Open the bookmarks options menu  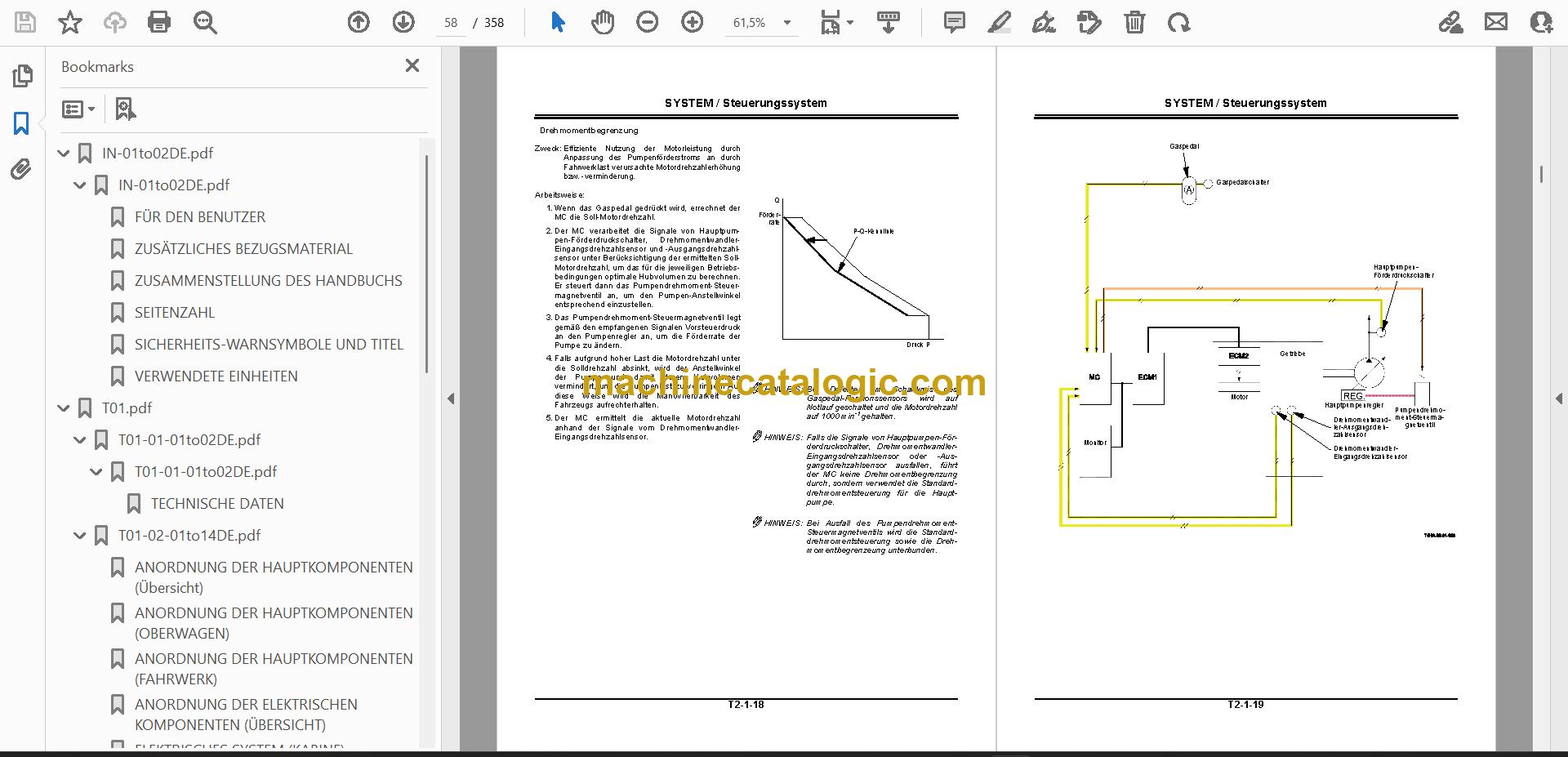point(79,109)
